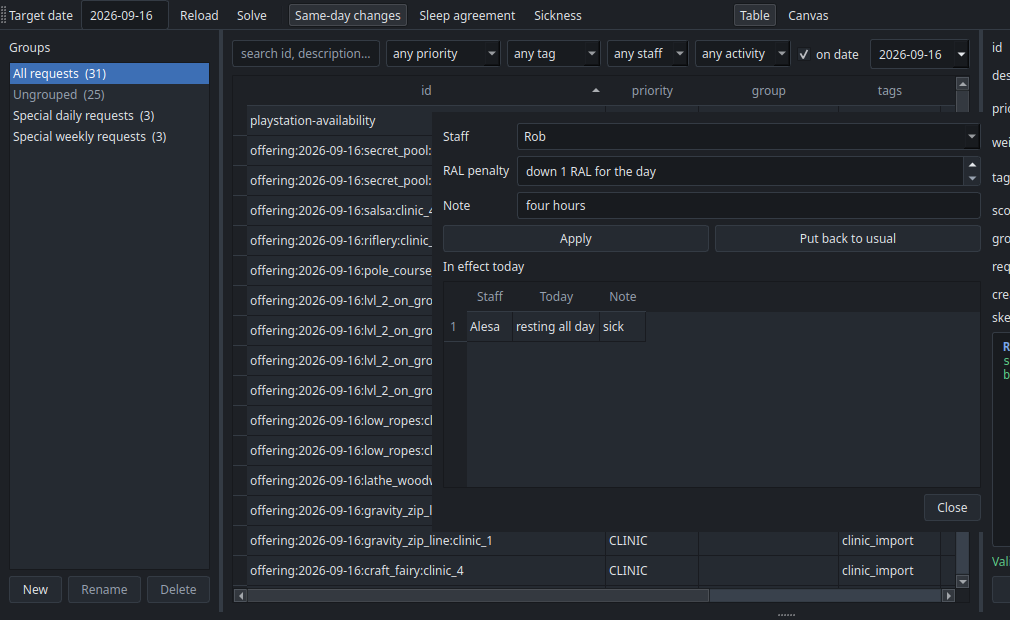Click Solve in the toolbar

pos(251,15)
